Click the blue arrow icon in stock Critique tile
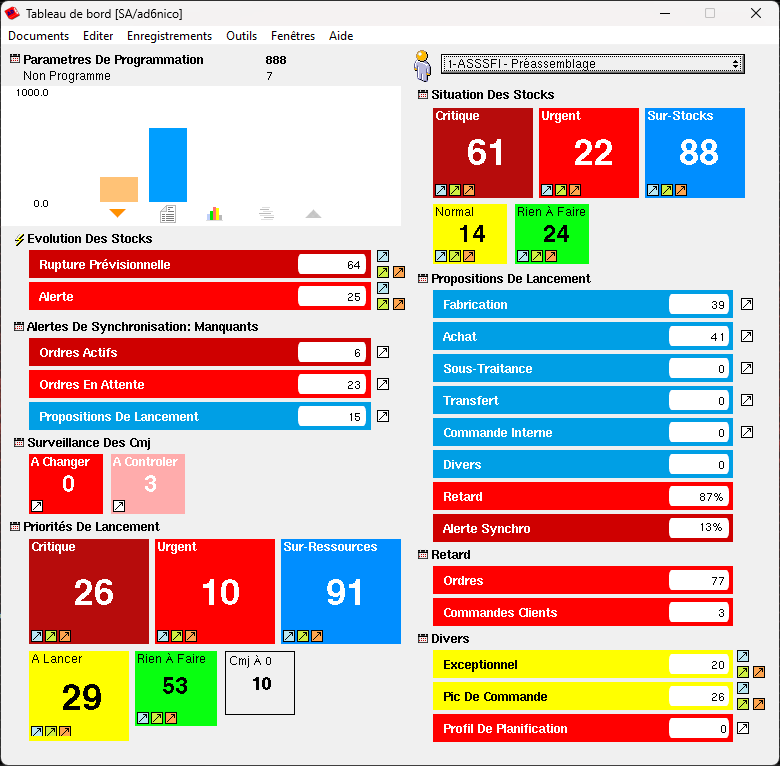 coord(441,190)
